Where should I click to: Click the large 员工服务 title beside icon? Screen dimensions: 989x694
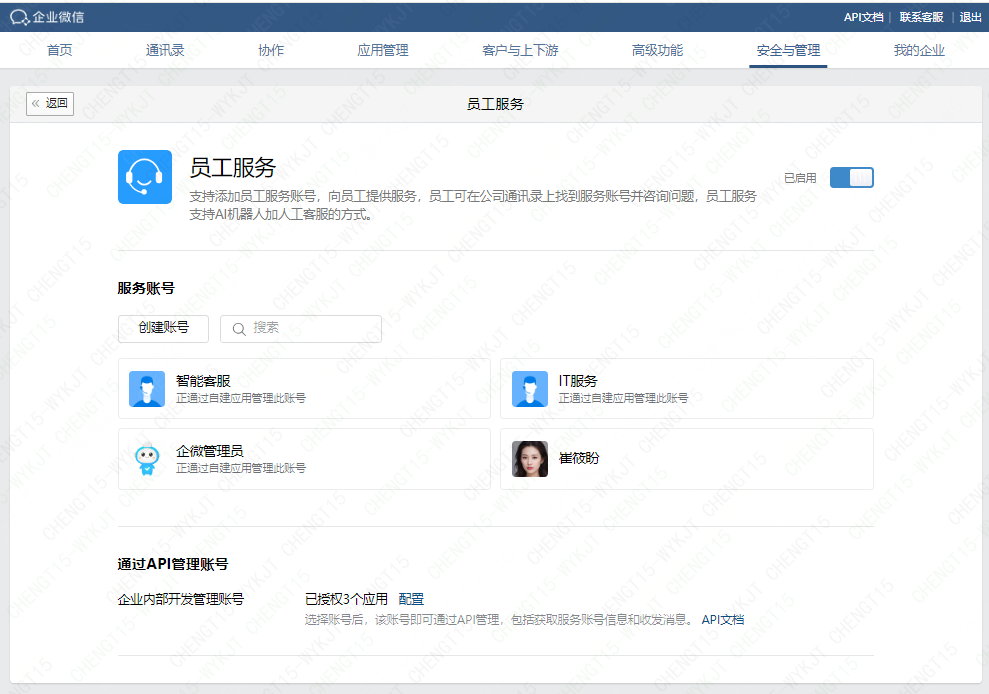[x=233, y=168]
